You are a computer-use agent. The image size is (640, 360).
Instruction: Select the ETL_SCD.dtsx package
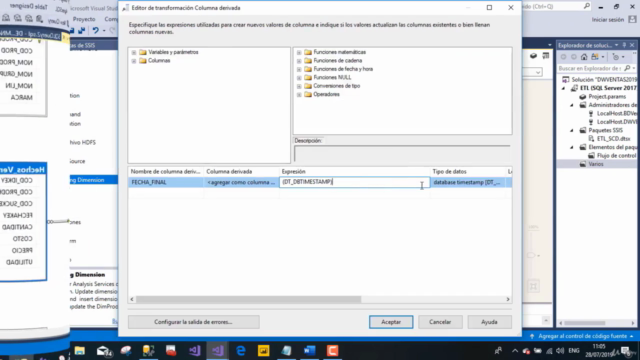click(x=613, y=139)
